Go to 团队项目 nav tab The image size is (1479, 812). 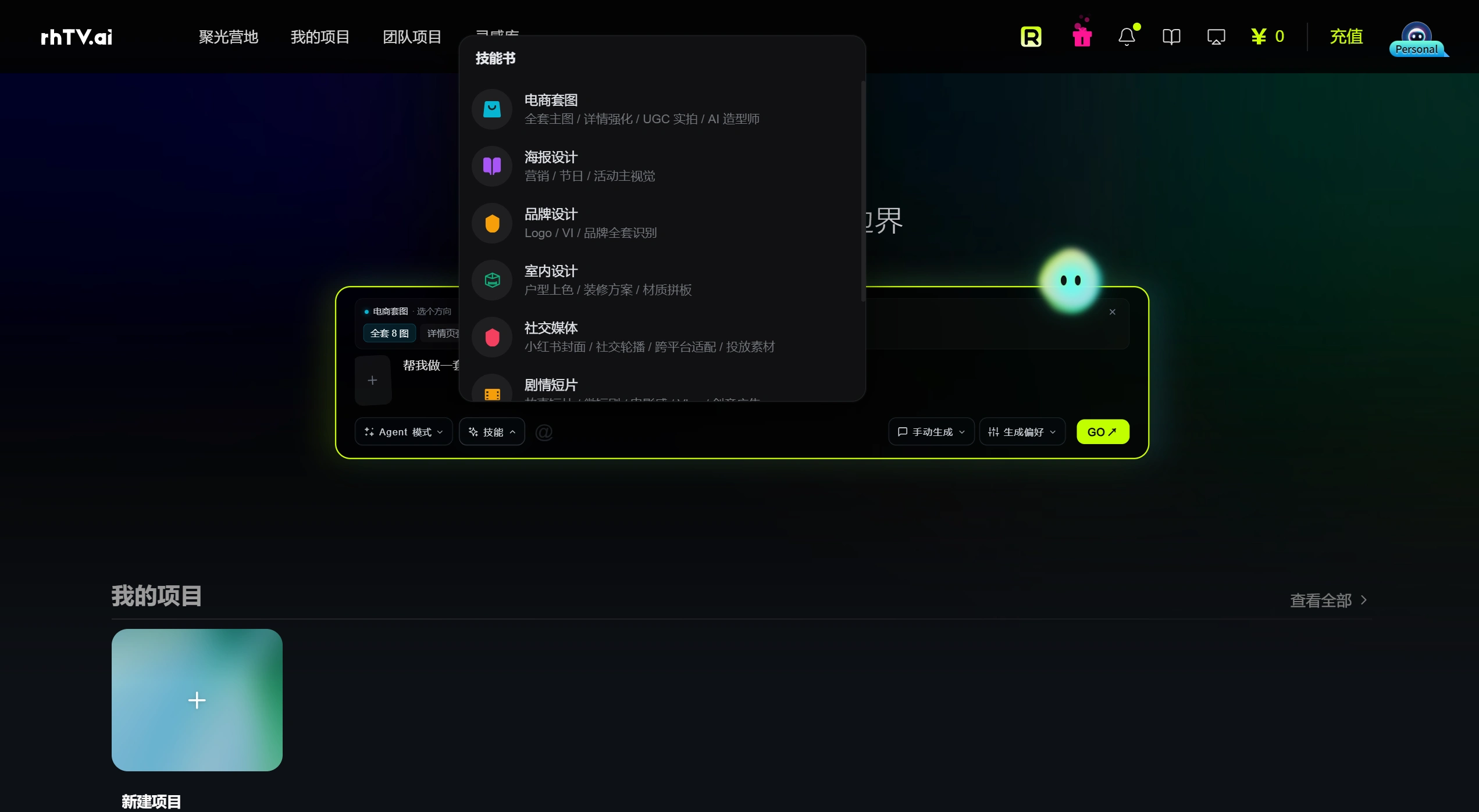tap(412, 37)
